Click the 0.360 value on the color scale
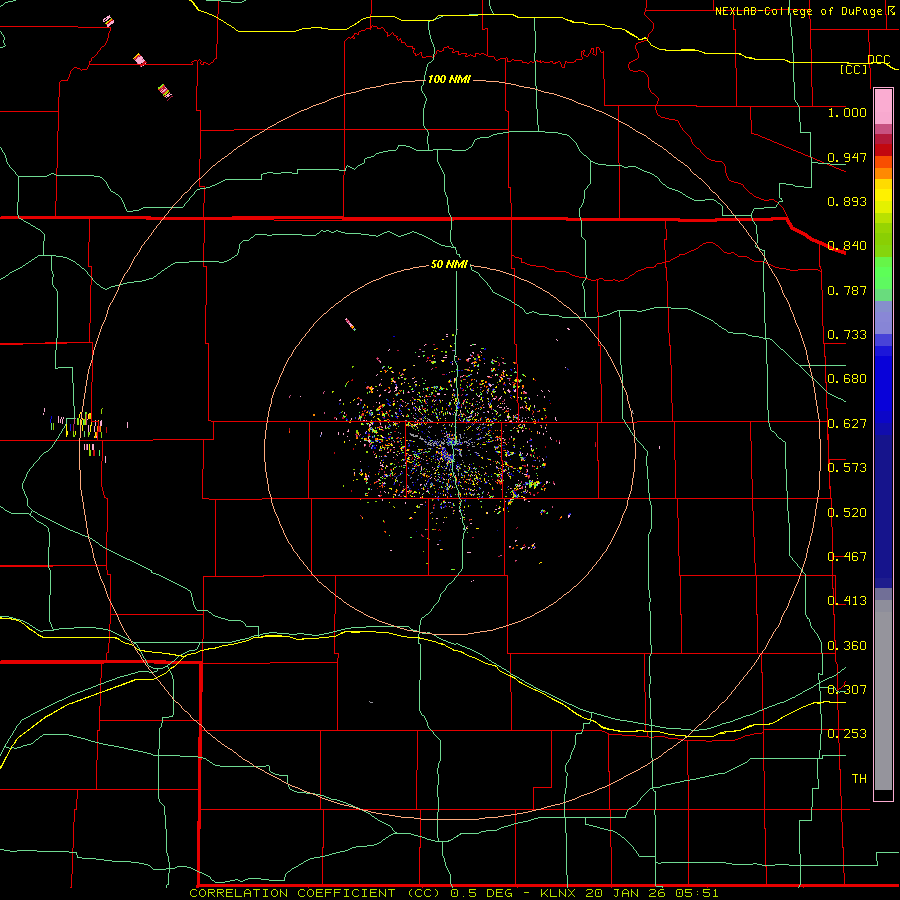The image size is (900, 900). pos(847,646)
